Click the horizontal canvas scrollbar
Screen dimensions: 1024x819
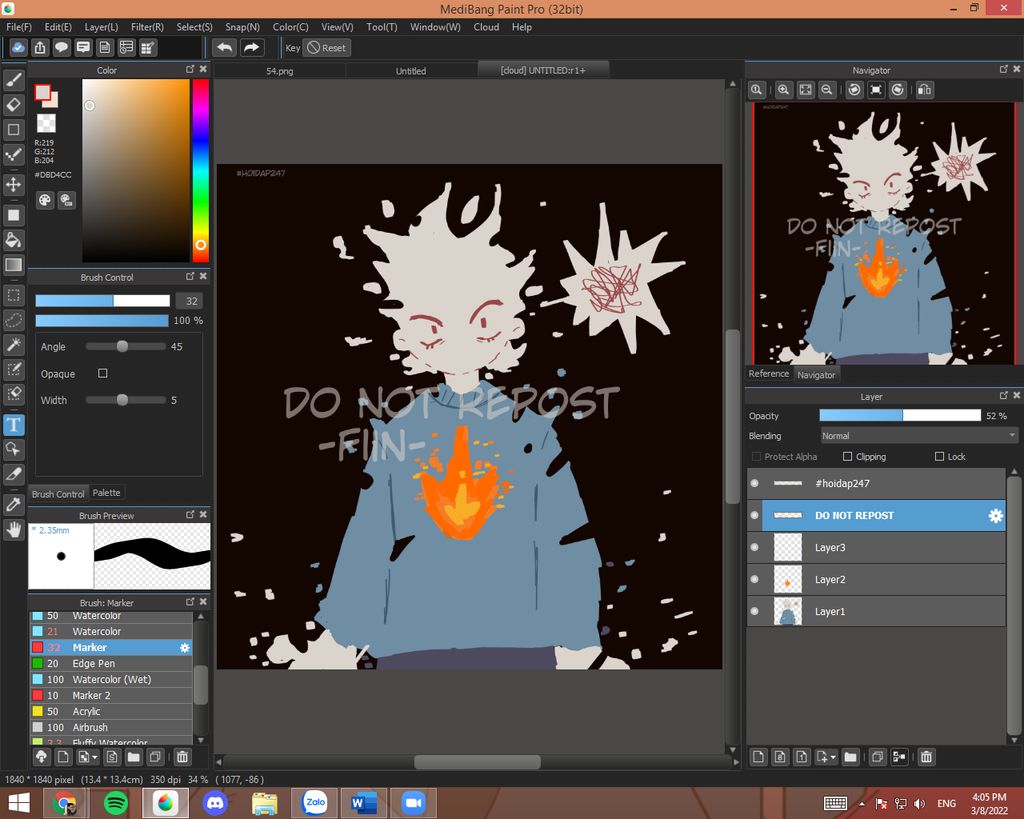click(x=477, y=762)
